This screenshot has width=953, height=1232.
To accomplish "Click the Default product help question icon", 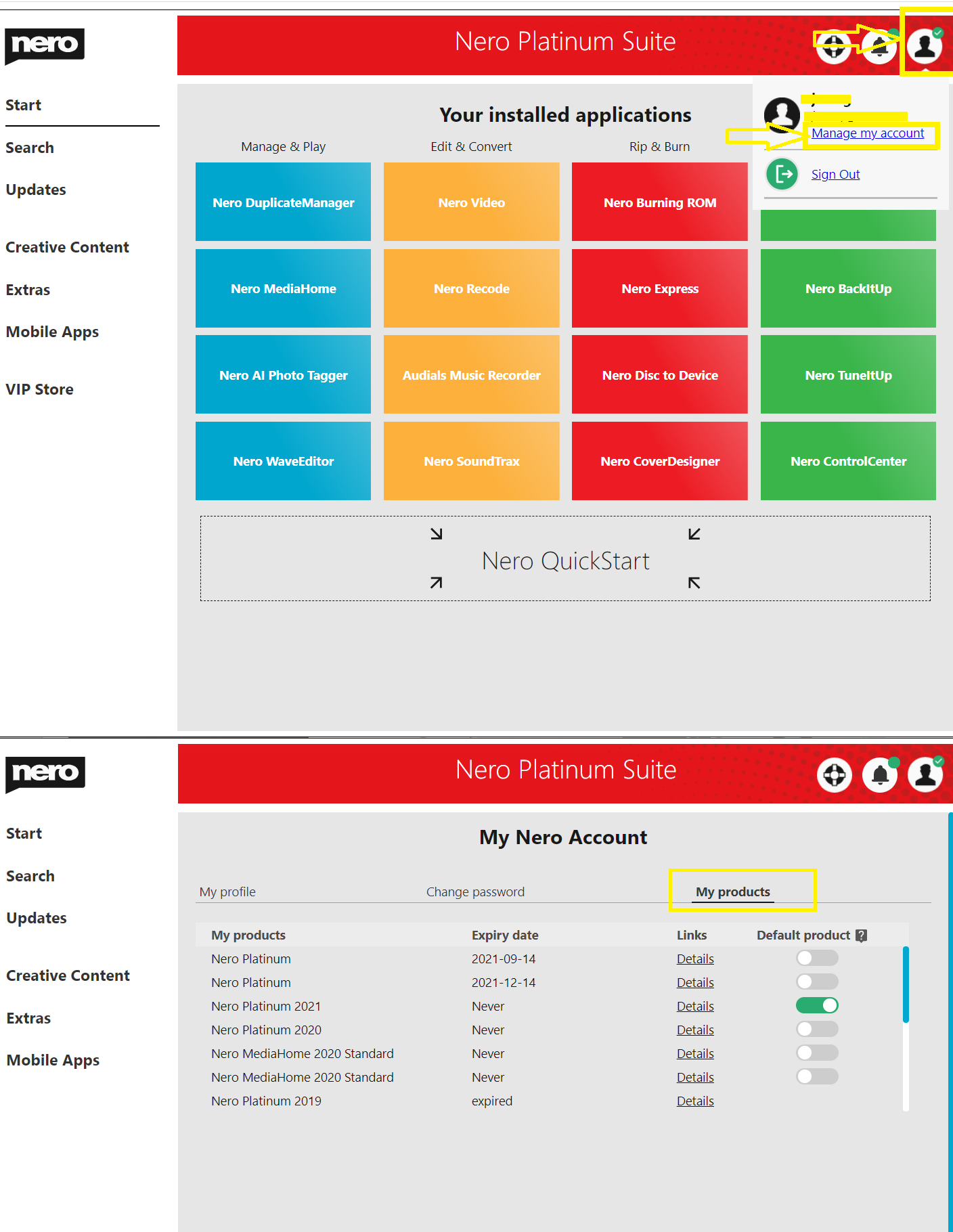I will [861, 936].
